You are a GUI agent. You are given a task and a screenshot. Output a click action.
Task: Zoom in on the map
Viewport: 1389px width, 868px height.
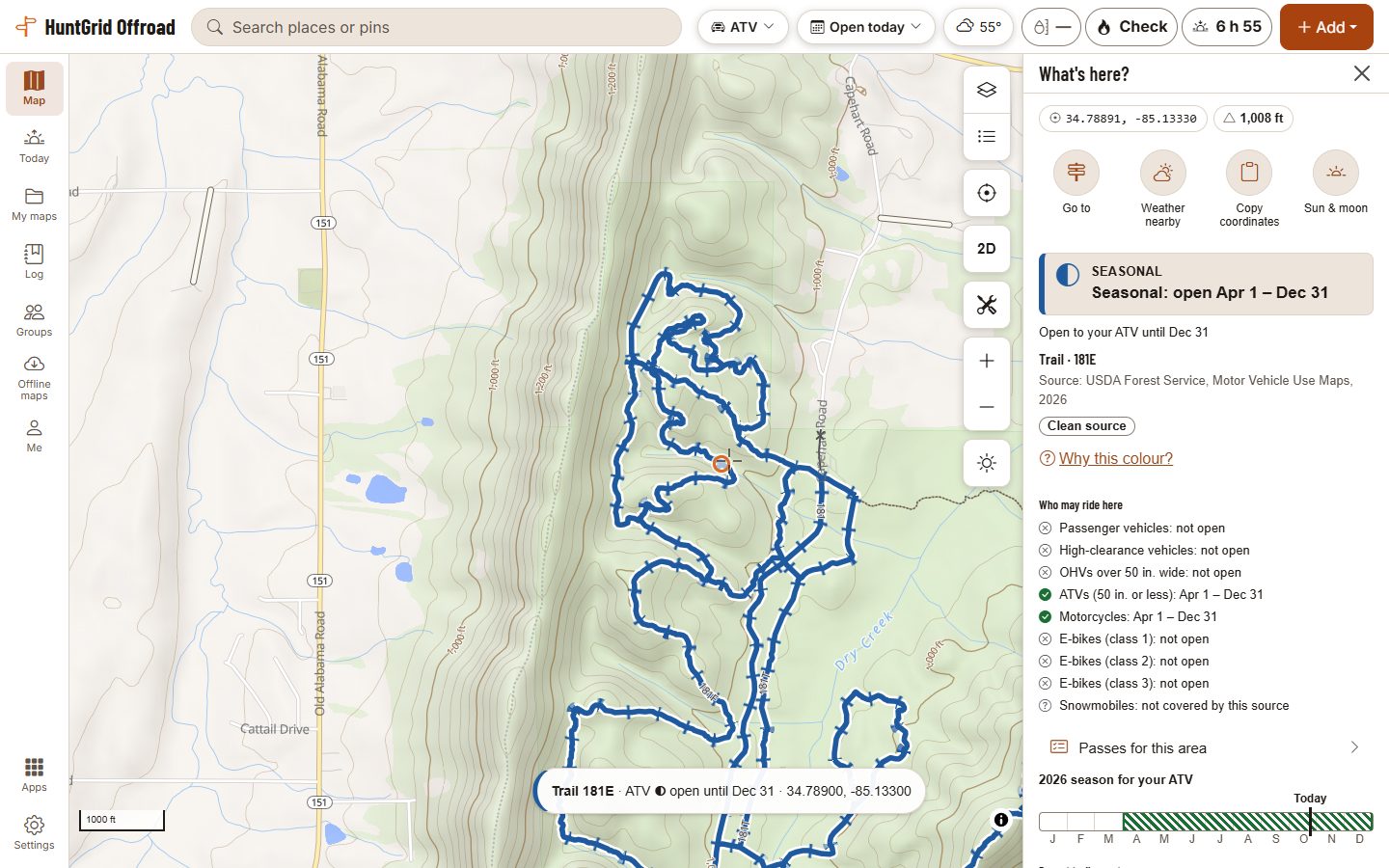tap(987, 361)
